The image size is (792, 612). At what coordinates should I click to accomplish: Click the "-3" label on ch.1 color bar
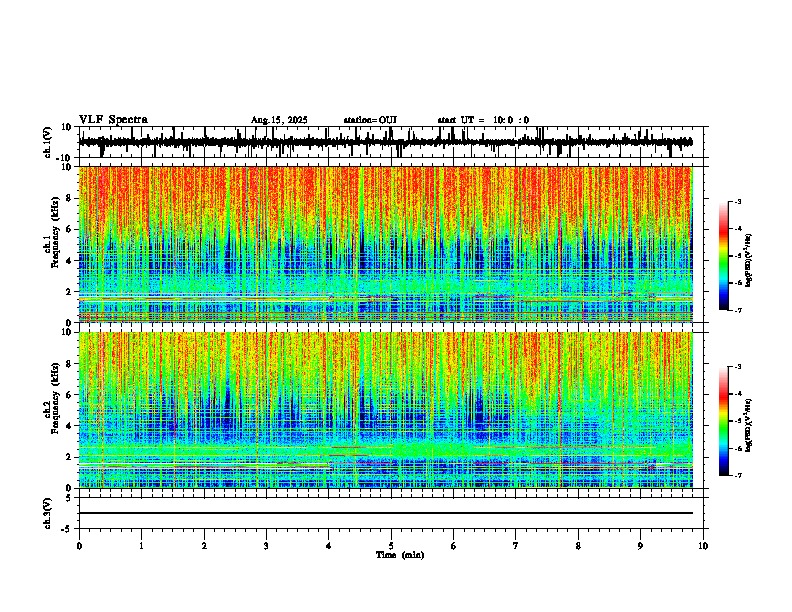738,201
